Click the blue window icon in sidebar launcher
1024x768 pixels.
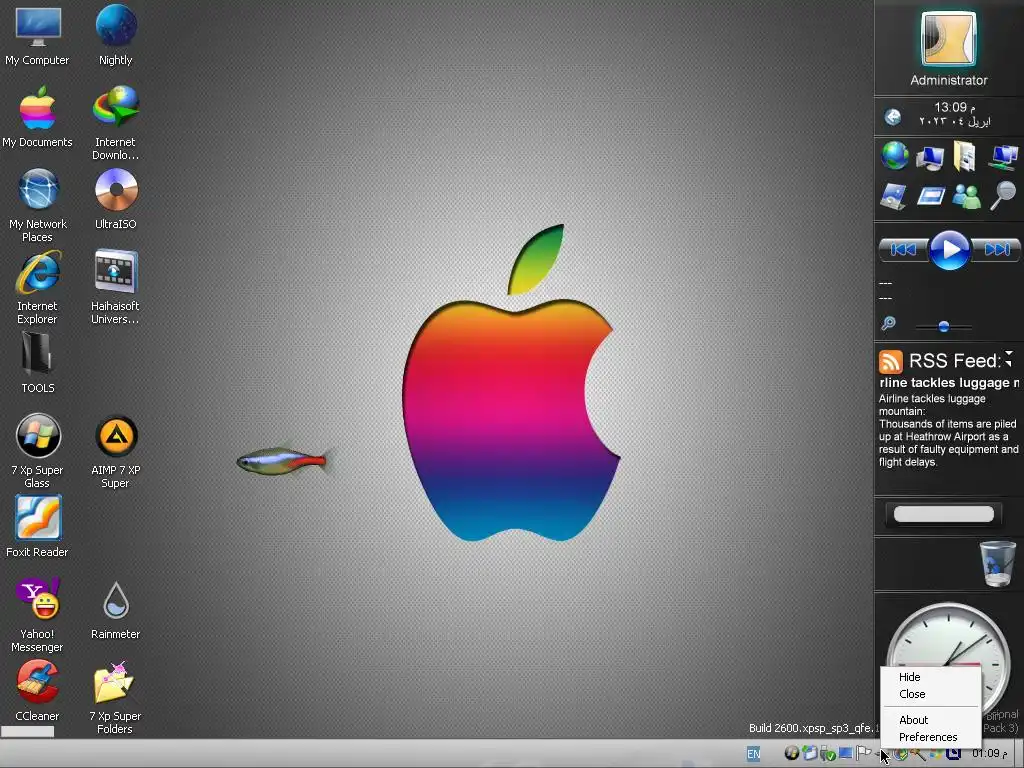point(931,196)
